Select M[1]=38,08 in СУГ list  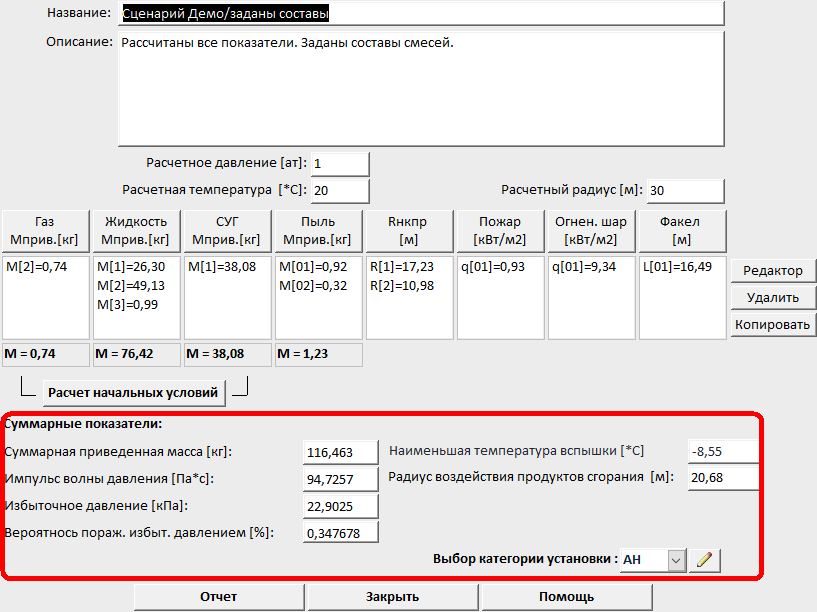(x=222, y=267)
